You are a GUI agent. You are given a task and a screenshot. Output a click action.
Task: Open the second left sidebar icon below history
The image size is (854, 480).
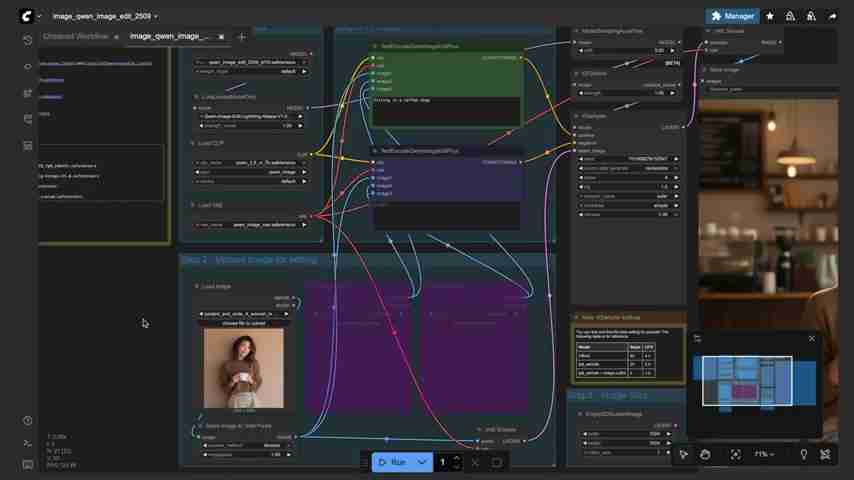click(28, 66)
